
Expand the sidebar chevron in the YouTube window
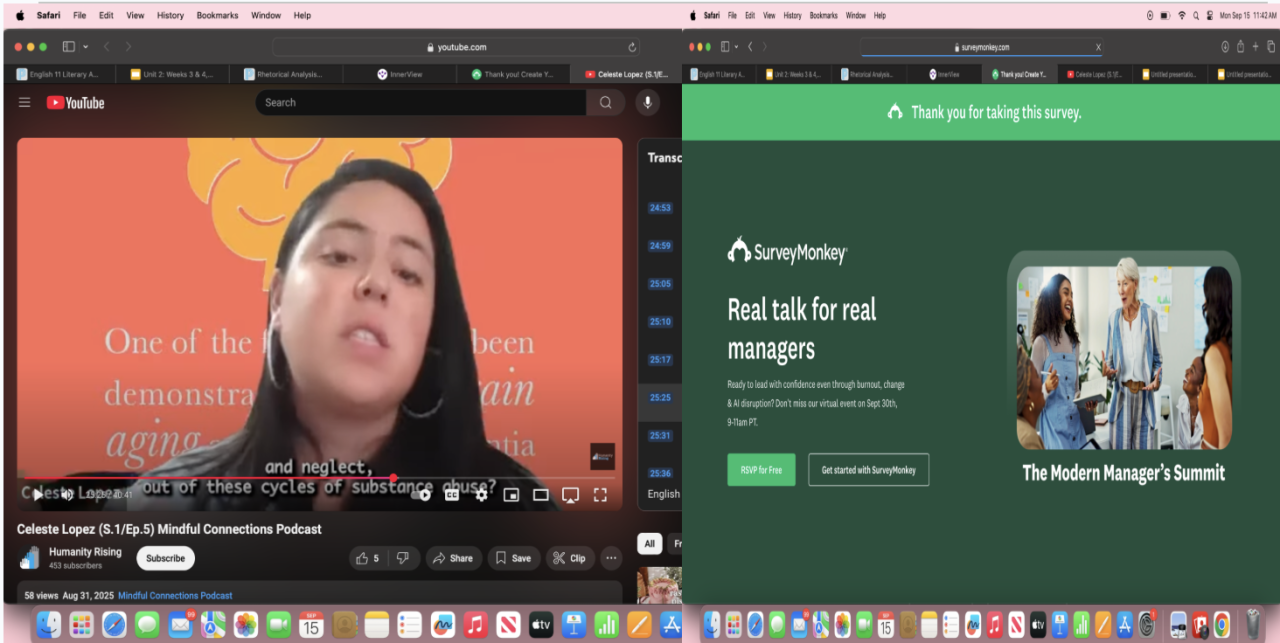pyautogui.click(x=85, y=47)
